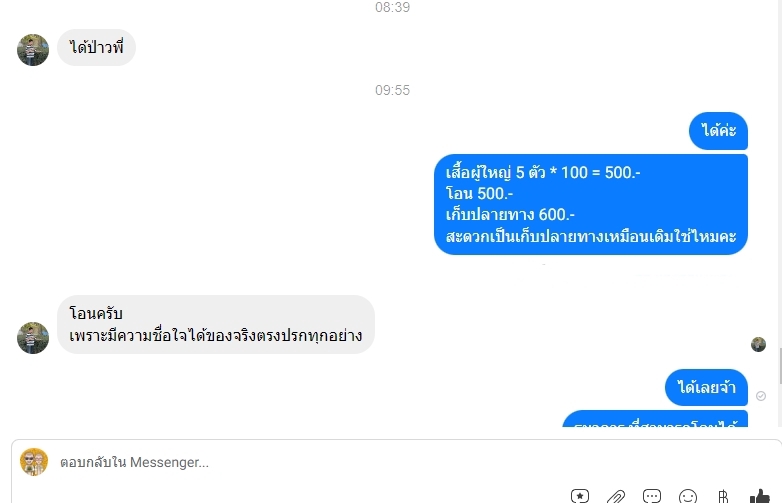This screenshot has width=782, height=503.
Task: Send a thumbs-up like
Action: [760, 497]
